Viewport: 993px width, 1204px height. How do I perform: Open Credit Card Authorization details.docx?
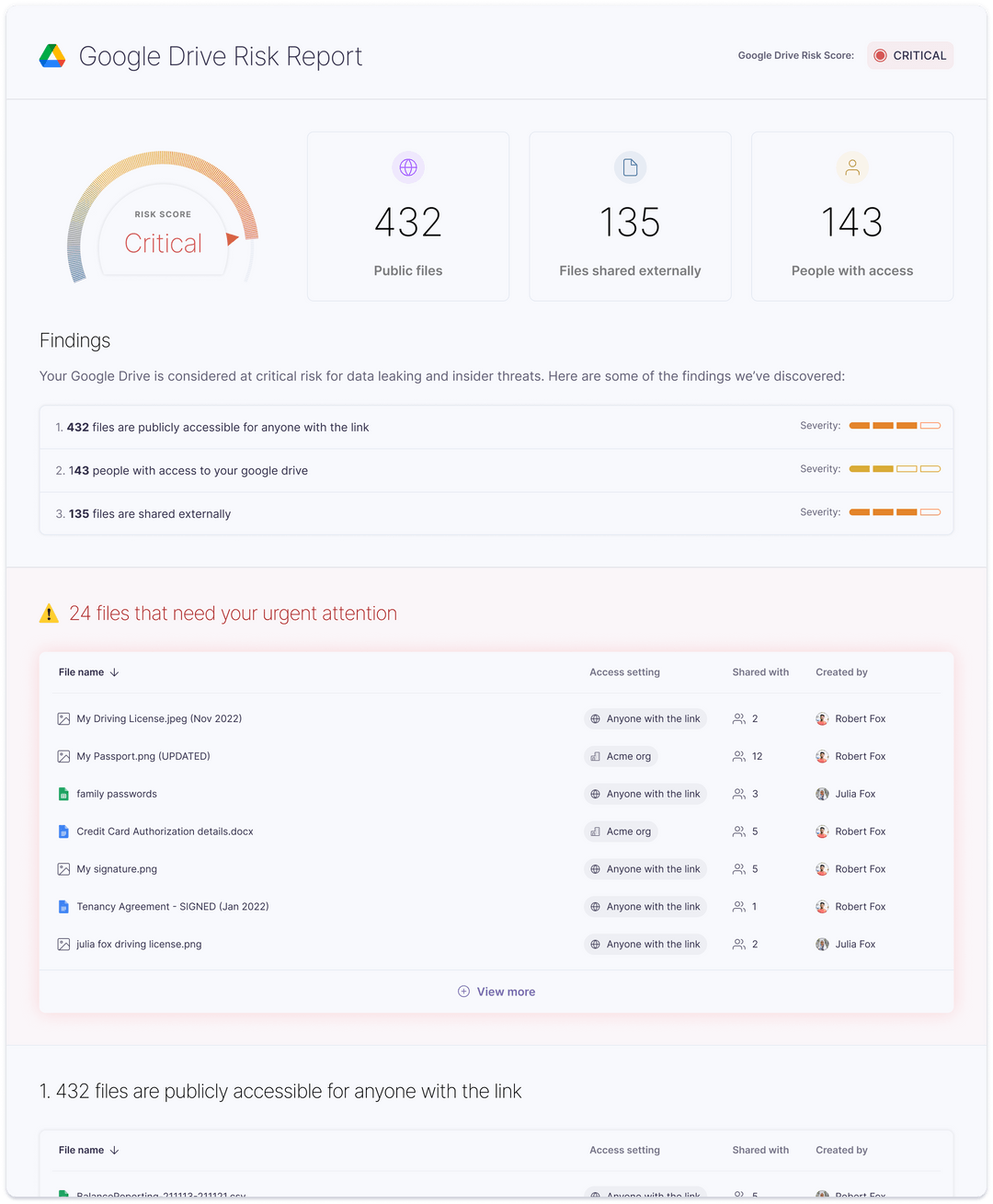[165, 831]
